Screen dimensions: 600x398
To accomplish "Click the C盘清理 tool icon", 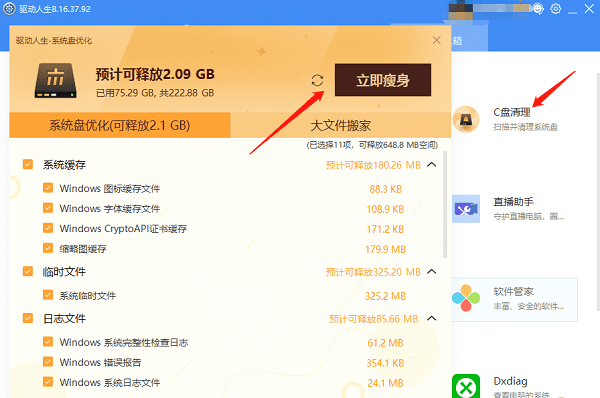I will 466,119.
